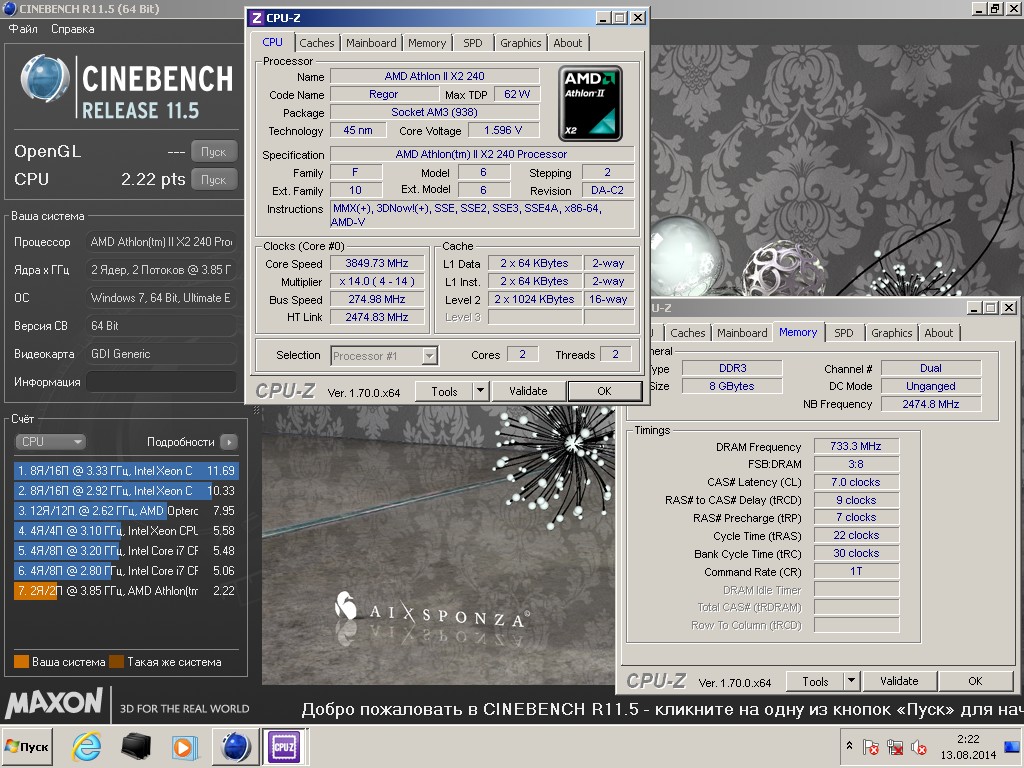Select ranking entry 7 AMD Athlon 2.22
The width and height of the screenshot is (1024, 768).
click(x=125, y=590)
